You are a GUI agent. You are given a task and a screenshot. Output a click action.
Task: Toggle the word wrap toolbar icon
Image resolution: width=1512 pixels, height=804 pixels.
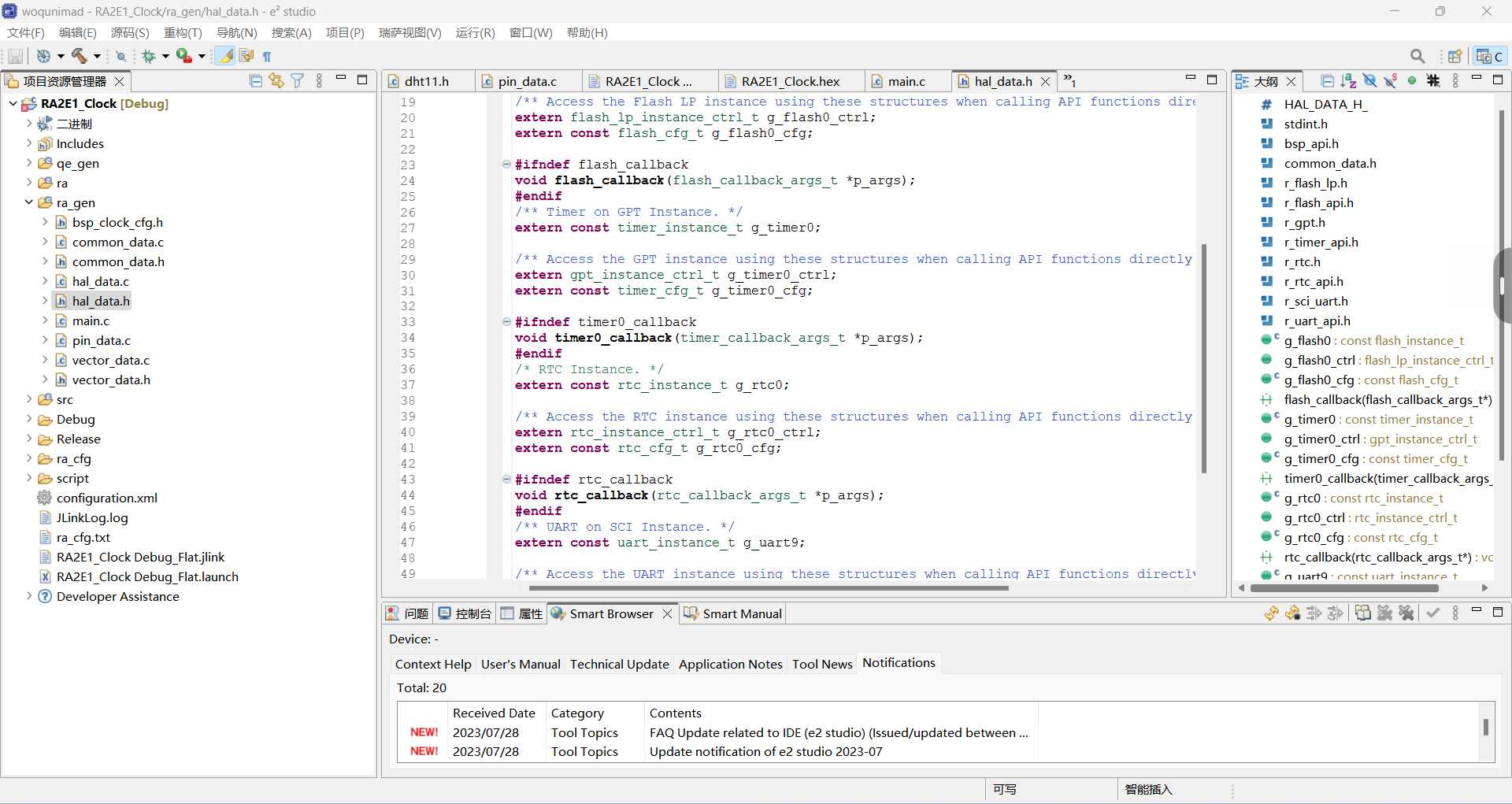click(246, 56)
